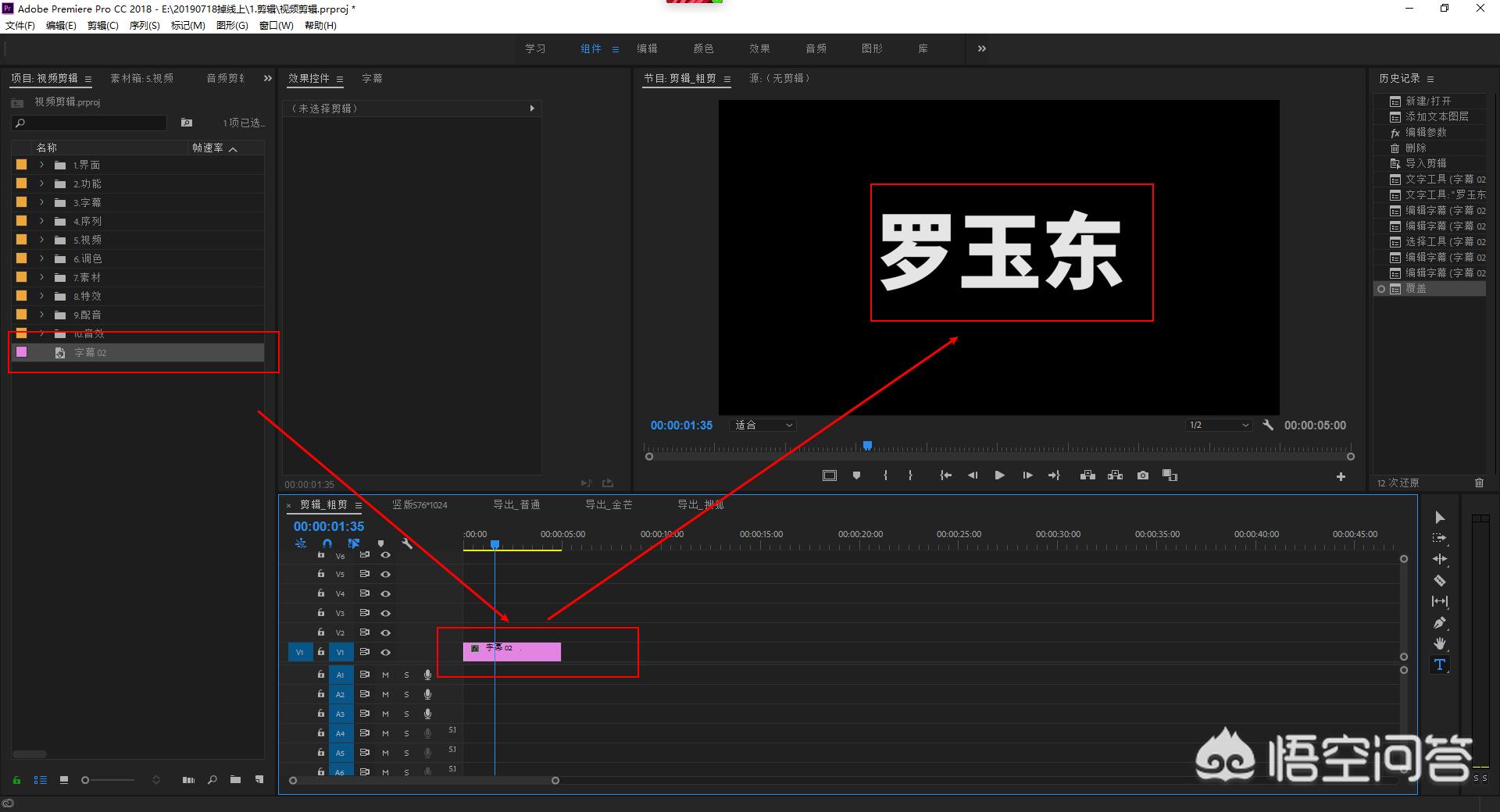Image resolution: width=1500 pixels, height=812 pixels.
Task: Select the Hand tool
Action: 1440,644
